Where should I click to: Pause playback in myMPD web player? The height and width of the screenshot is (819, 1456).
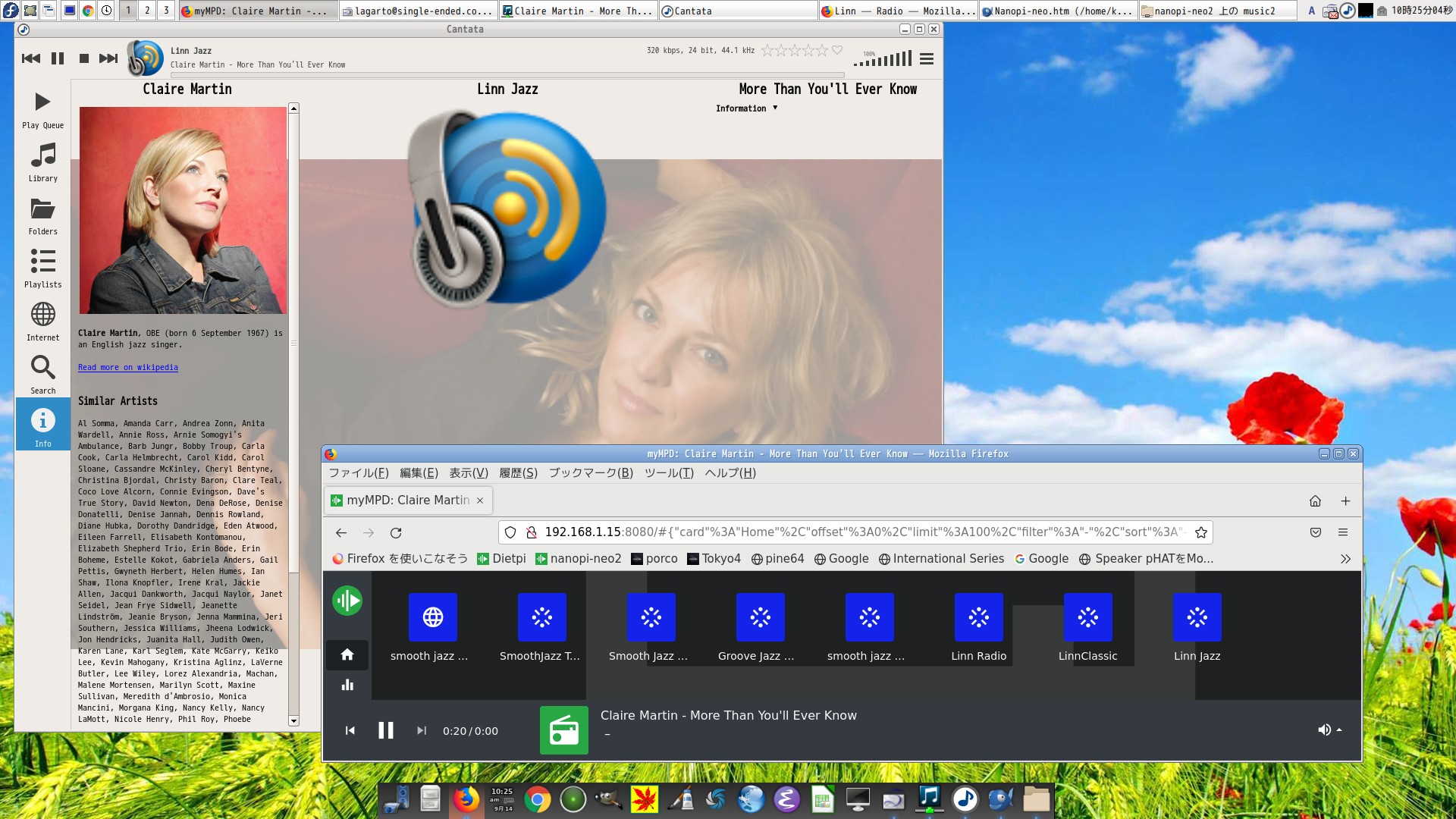point(385,730)
